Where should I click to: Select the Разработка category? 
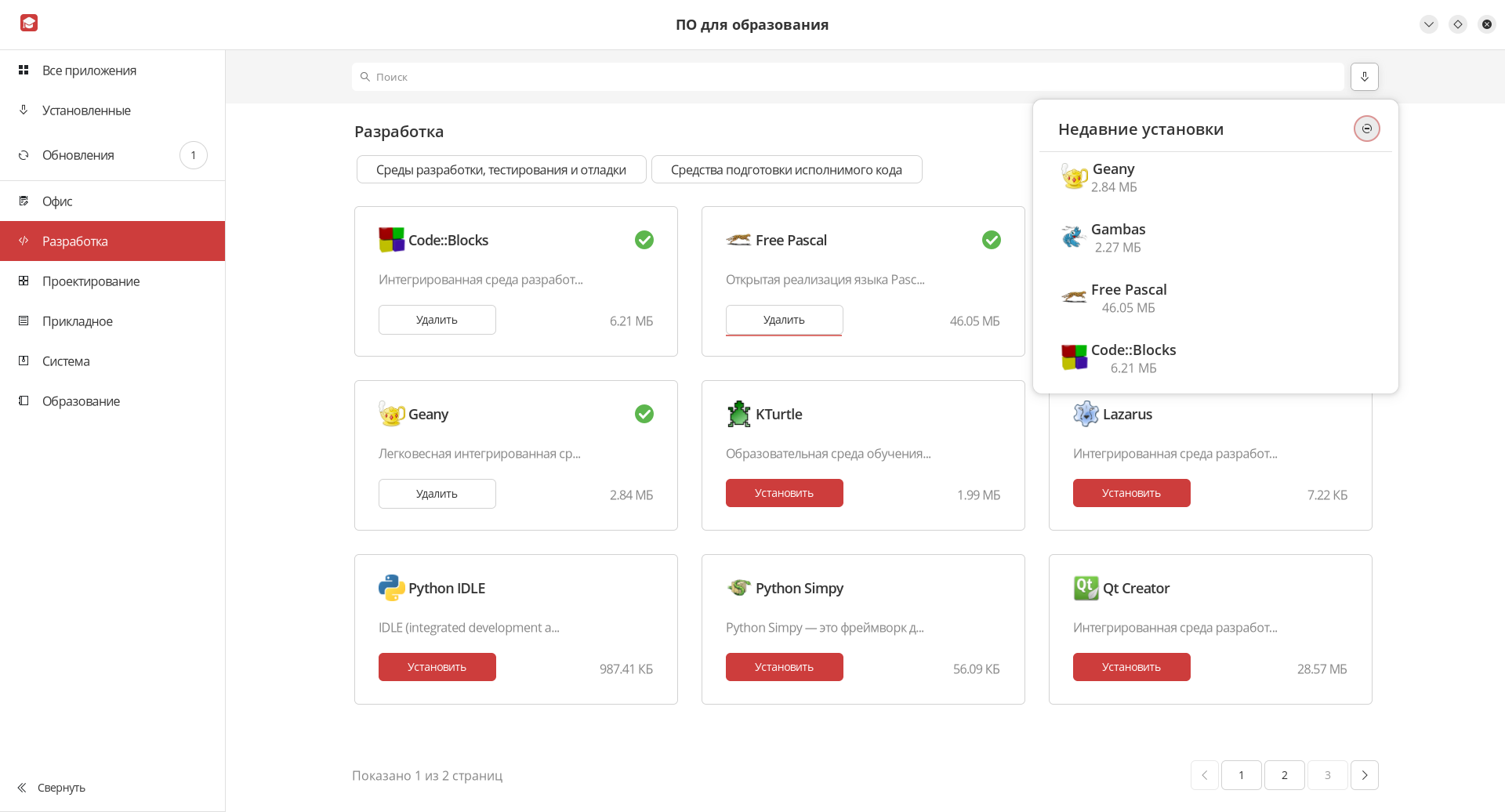tap(112, 241)
